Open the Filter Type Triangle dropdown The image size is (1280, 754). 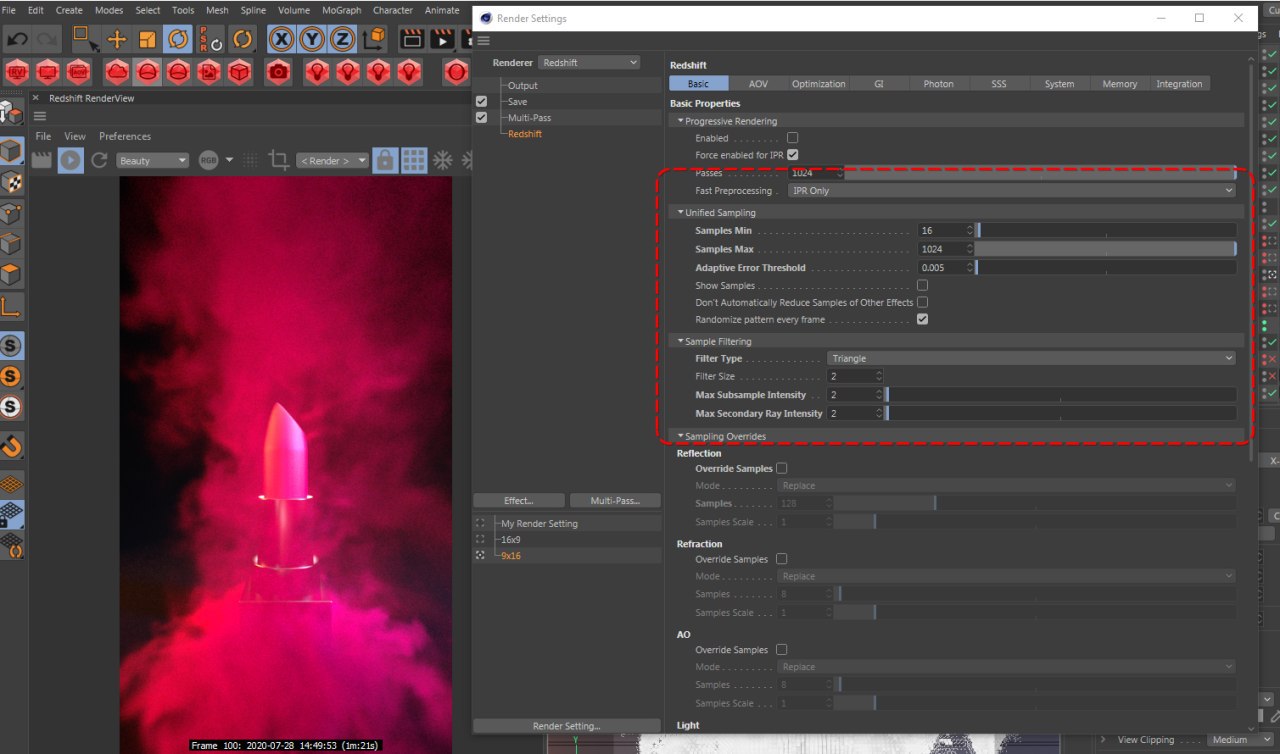(x=1031, y=358)
